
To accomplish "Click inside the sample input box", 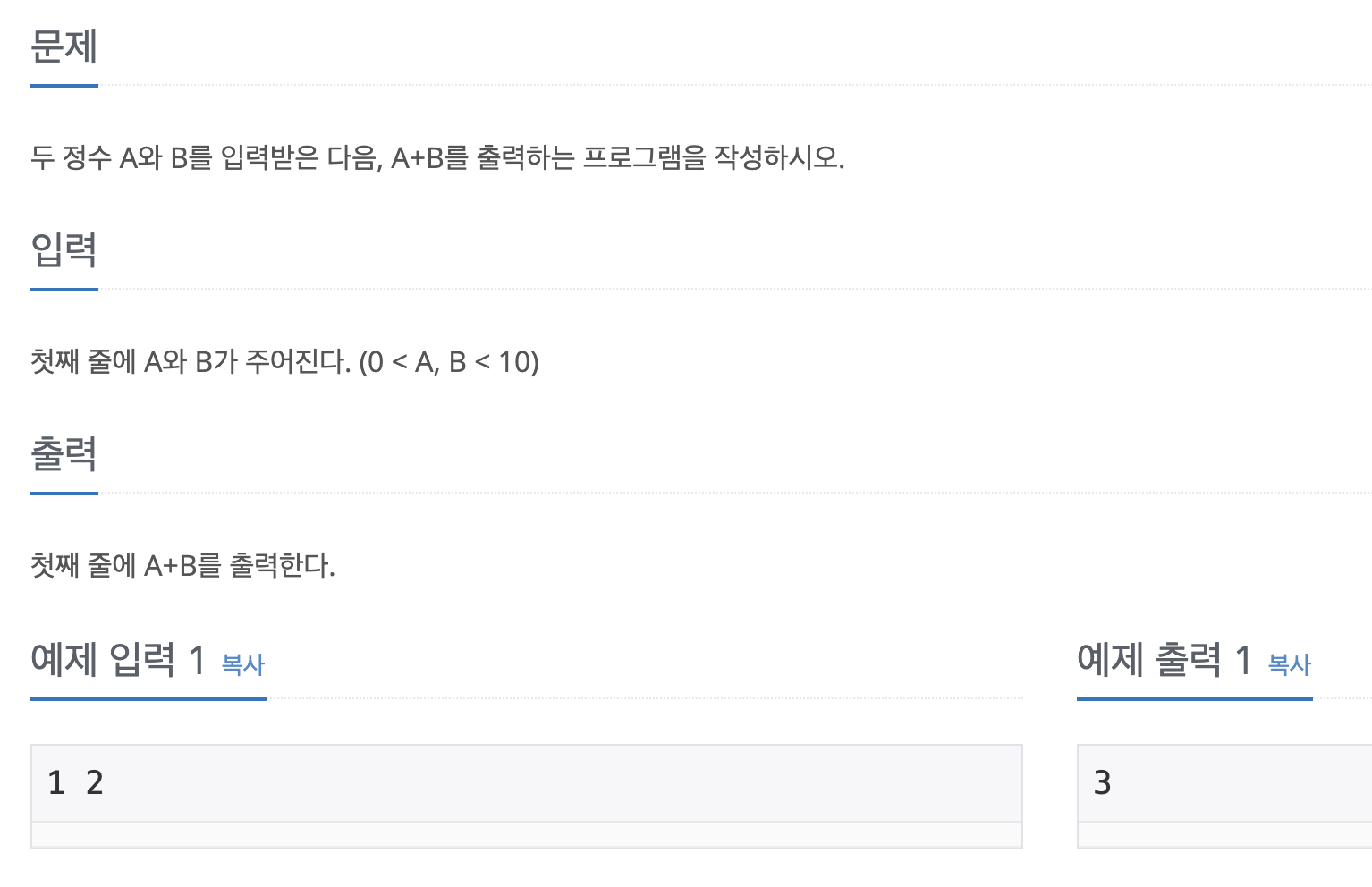I will [x=537, y=782].
